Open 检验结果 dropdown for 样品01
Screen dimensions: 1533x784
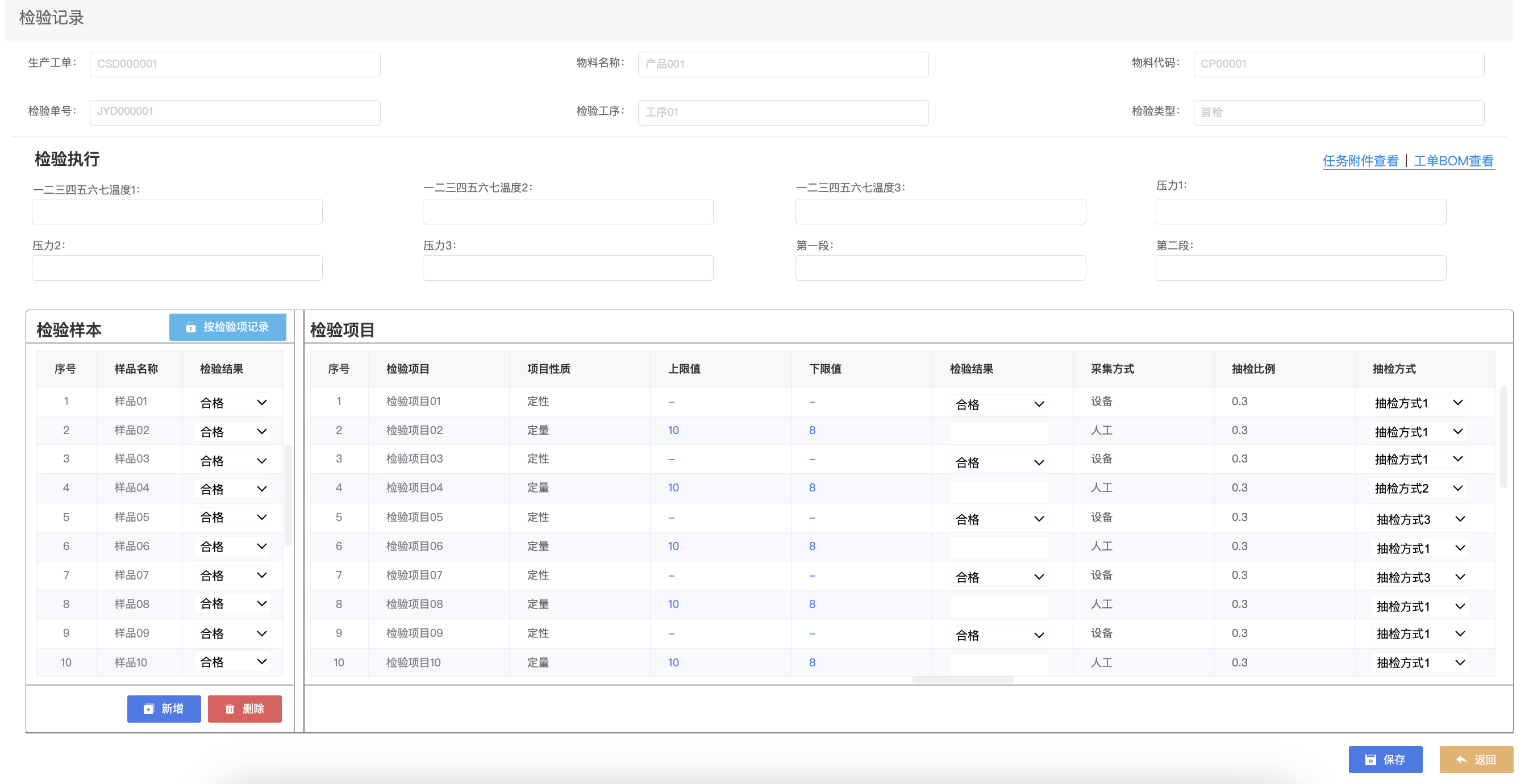point(233,403)
